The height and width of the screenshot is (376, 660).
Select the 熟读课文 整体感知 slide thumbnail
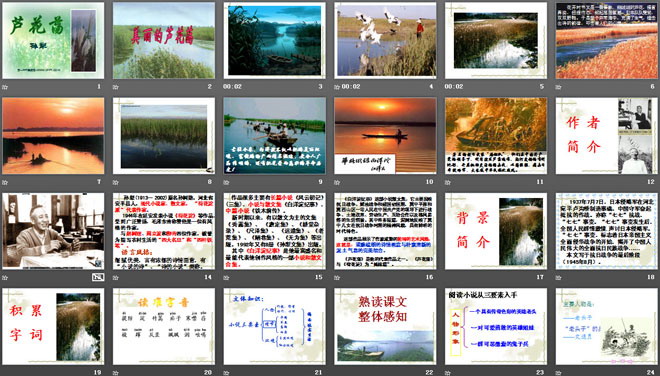(x=385, y=326)
